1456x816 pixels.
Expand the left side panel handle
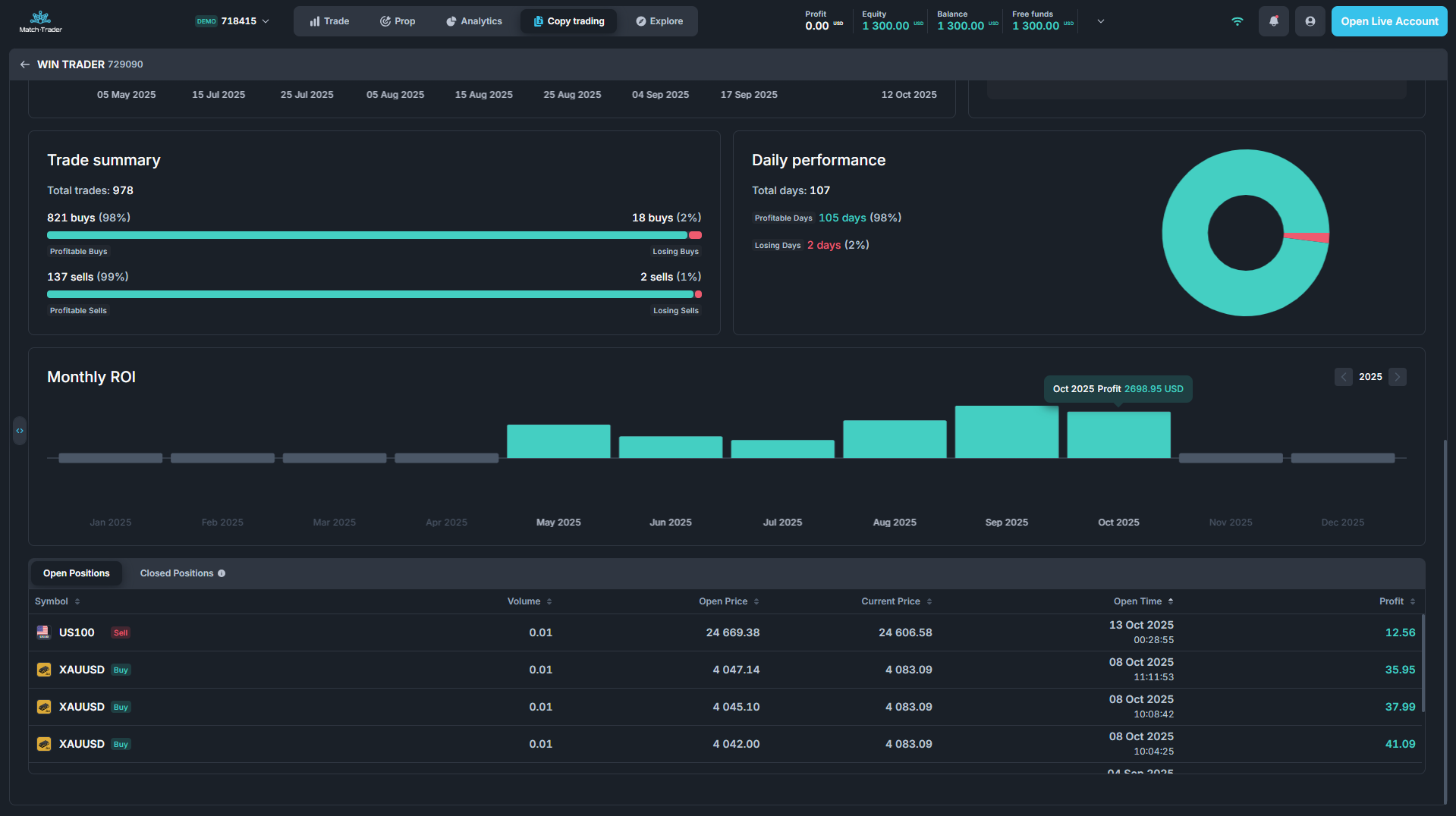(20, 431)
